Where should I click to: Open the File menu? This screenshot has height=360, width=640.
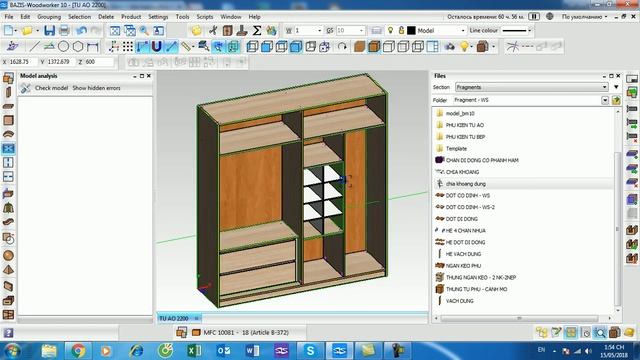tap(9, 17)
